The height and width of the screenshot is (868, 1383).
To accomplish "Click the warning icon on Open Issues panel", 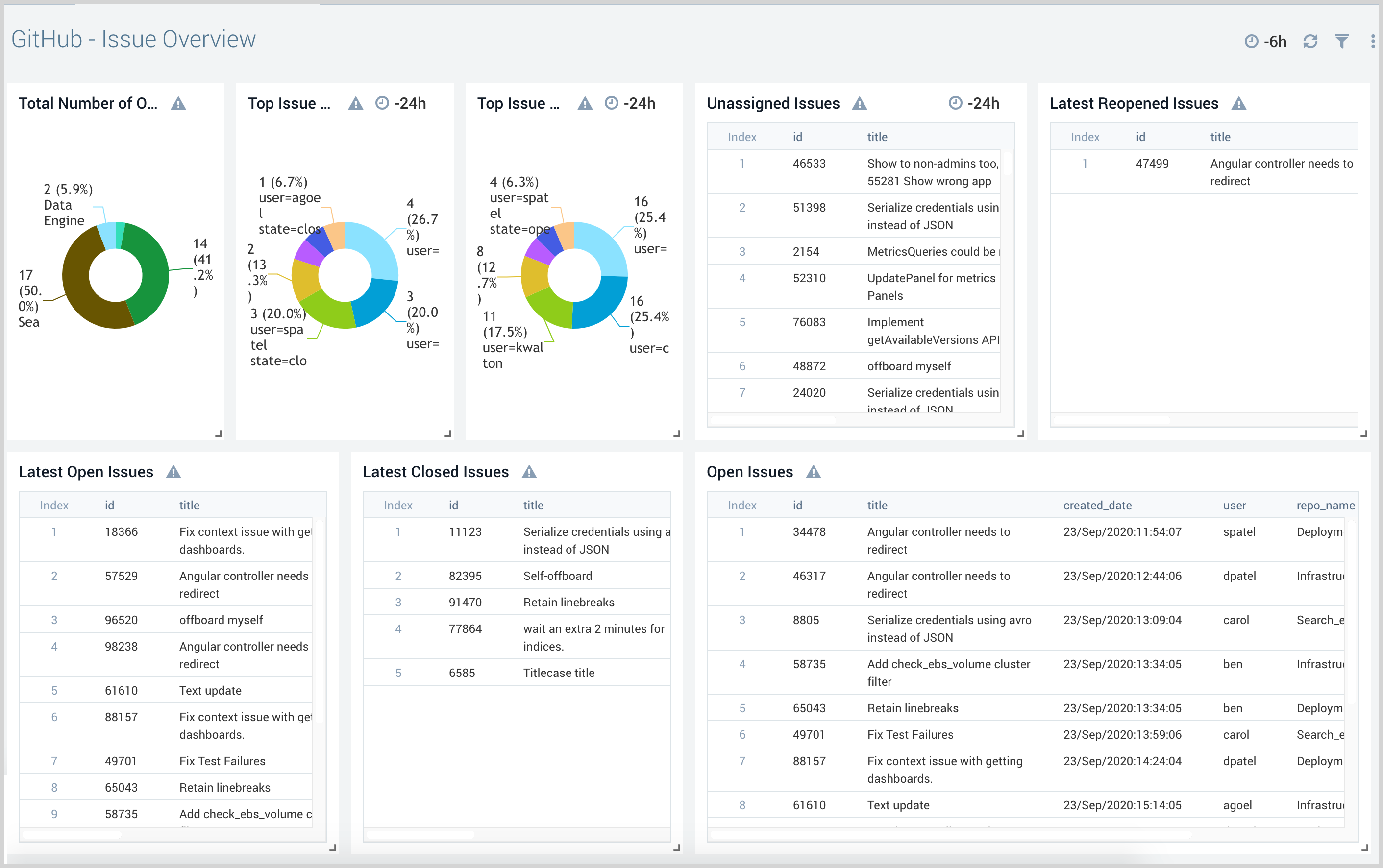I will [814, 472].
